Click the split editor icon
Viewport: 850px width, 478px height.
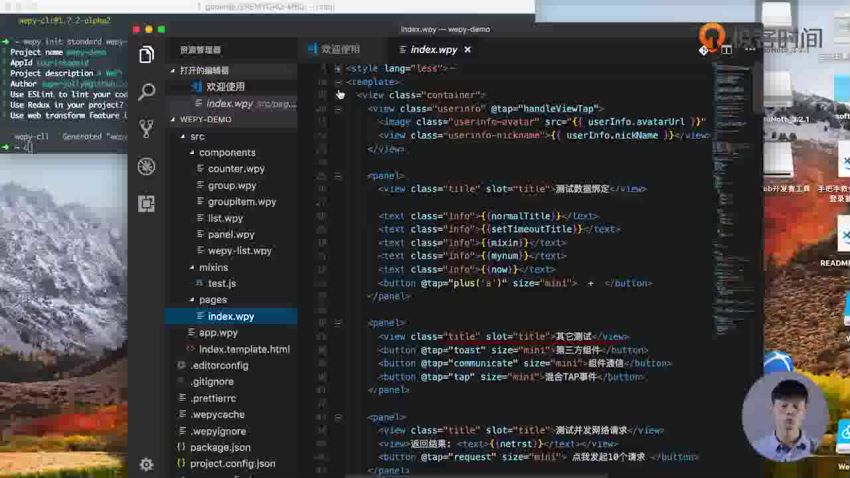(x=726, y=50)
